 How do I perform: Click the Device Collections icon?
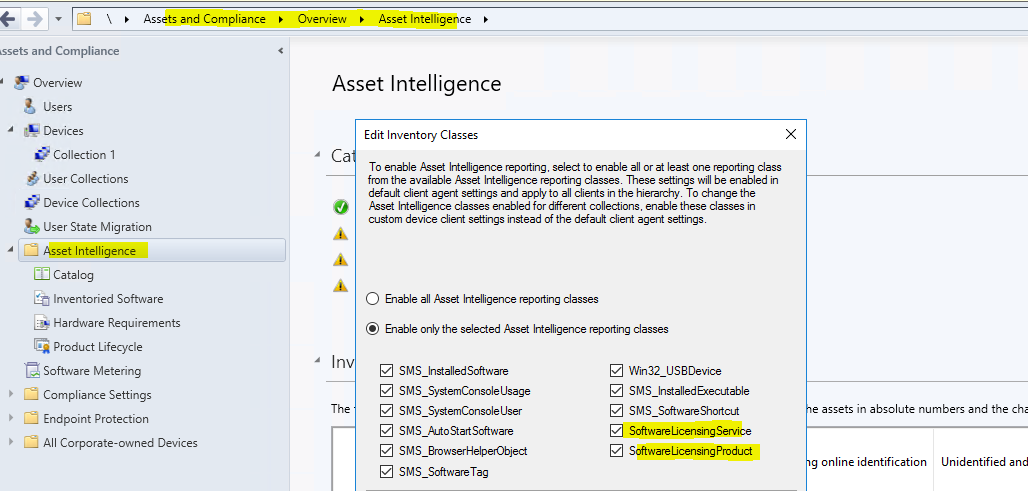[31, 203]
